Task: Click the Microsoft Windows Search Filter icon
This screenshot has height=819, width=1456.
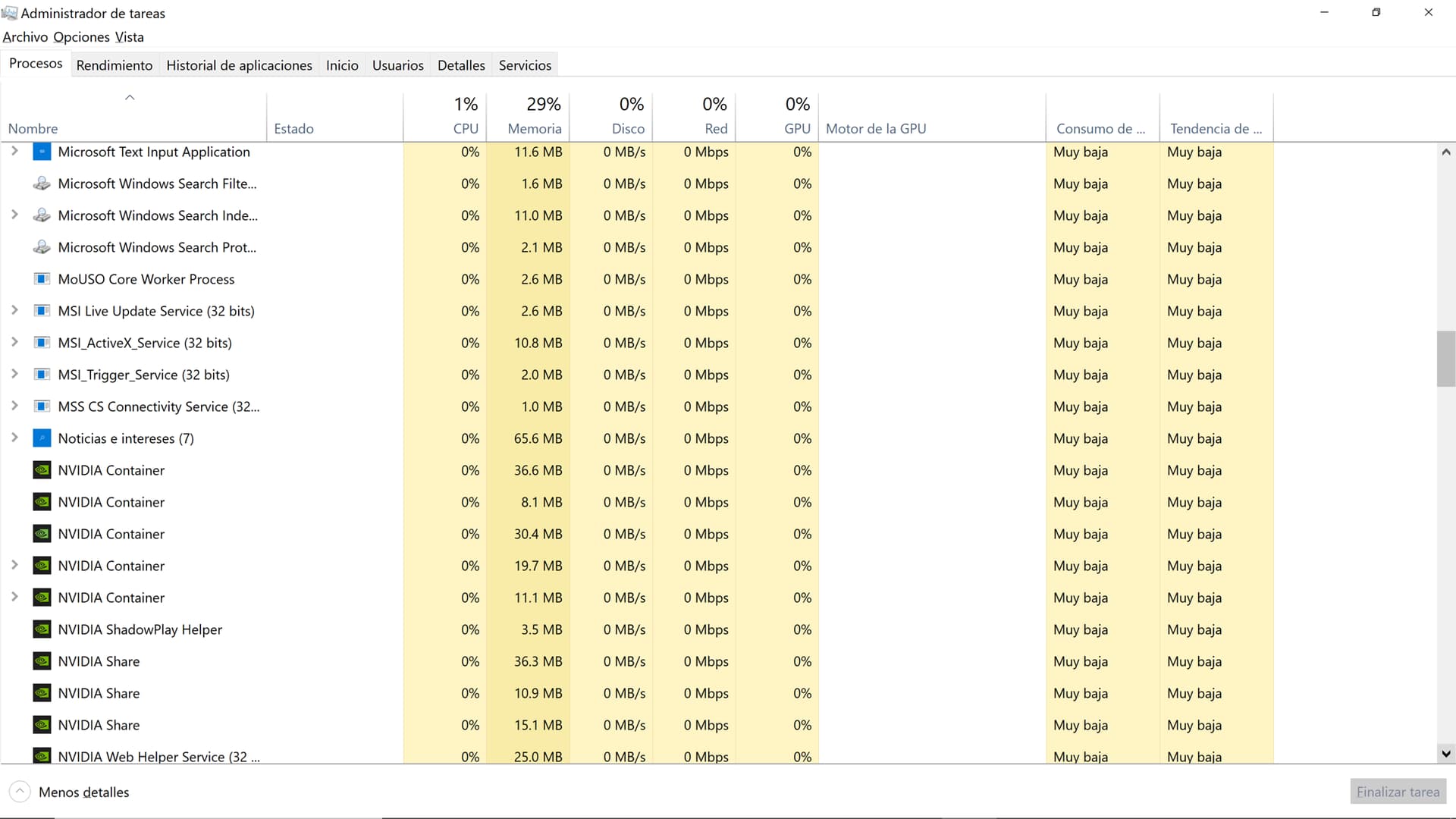Action: click(x=42, y=184)
